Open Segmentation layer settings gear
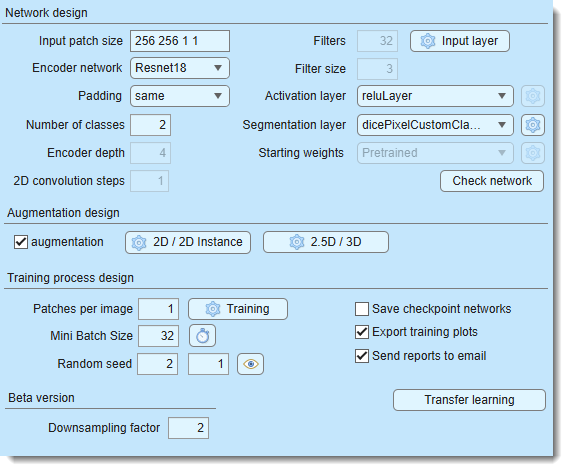Image resolution: width=568 pixels, height=471 pixels. tap(532, 125)
